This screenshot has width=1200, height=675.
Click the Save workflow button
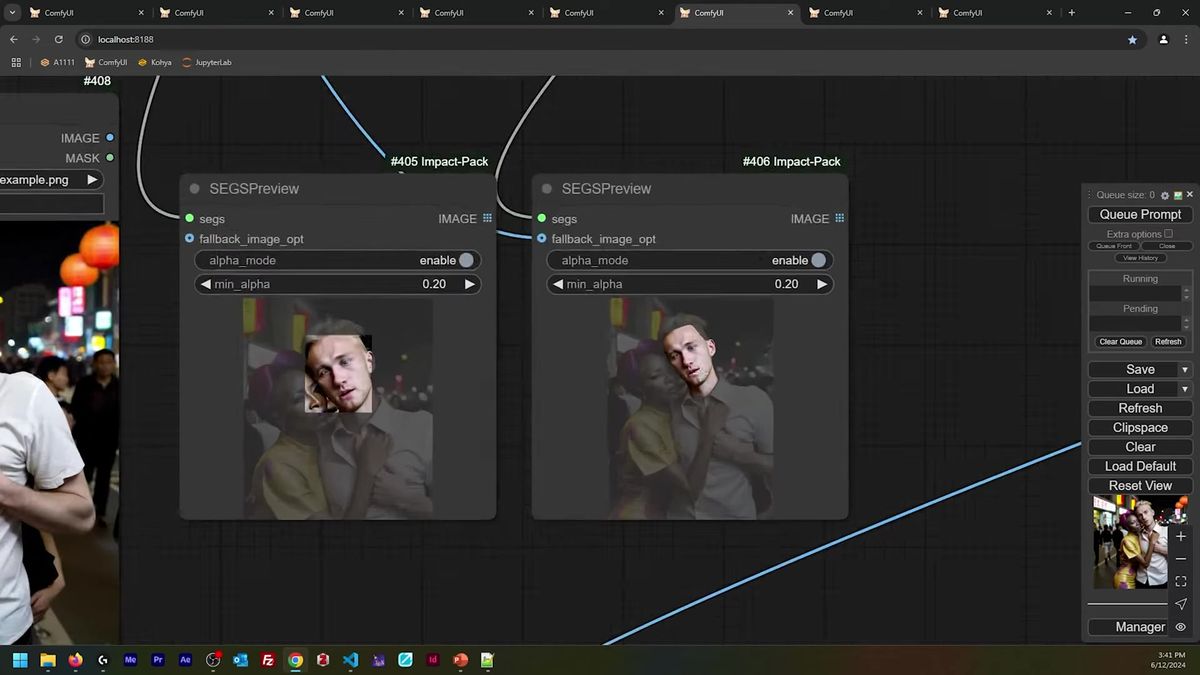click(x=1133, y=369)
